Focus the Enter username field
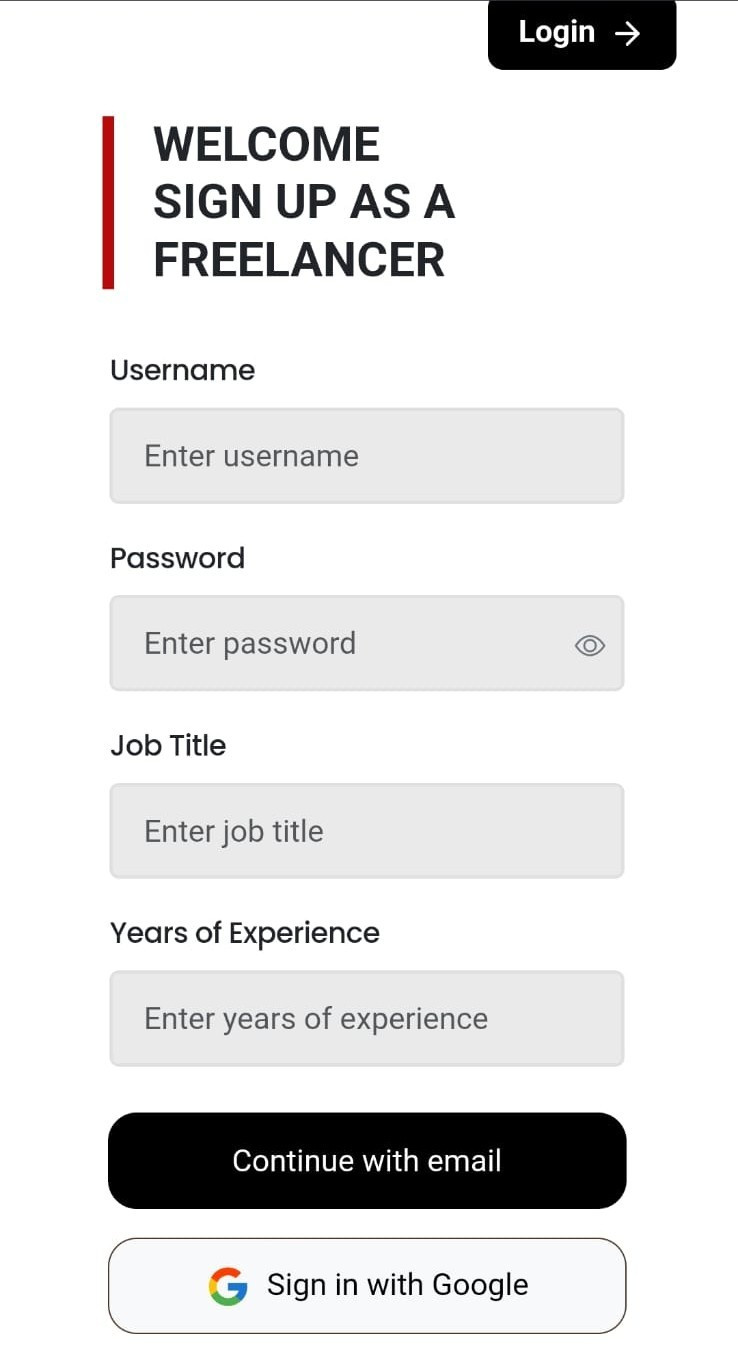This screenshot has width=738, height=1351. tap(366, 456)
